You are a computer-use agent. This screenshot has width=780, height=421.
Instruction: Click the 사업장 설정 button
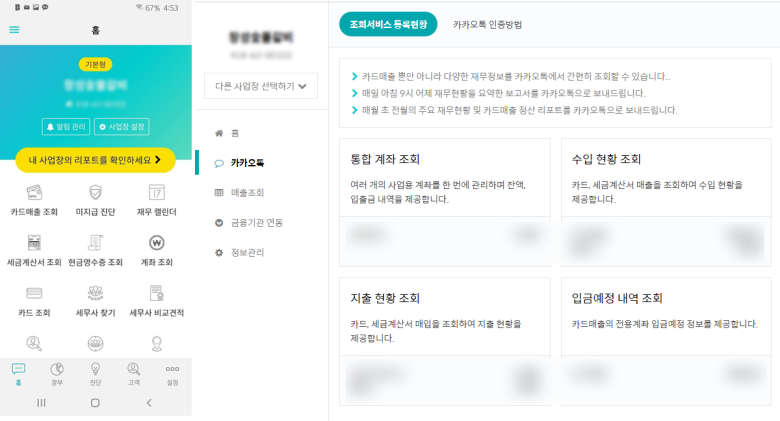click(121, 127)
